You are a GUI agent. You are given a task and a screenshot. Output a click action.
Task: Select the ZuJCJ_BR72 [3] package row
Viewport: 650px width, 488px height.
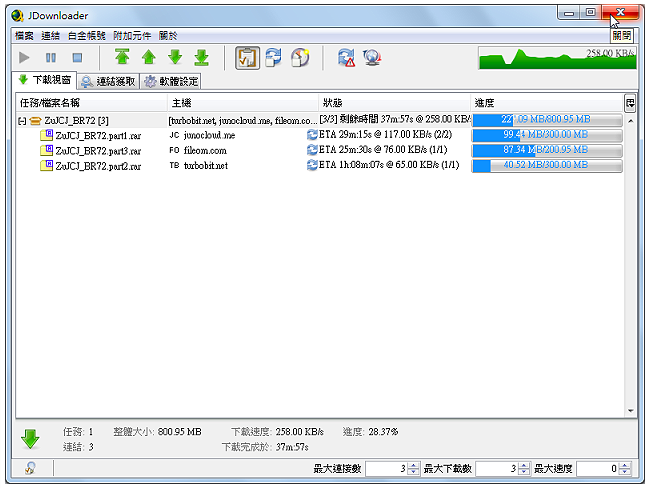click(319, 121)
